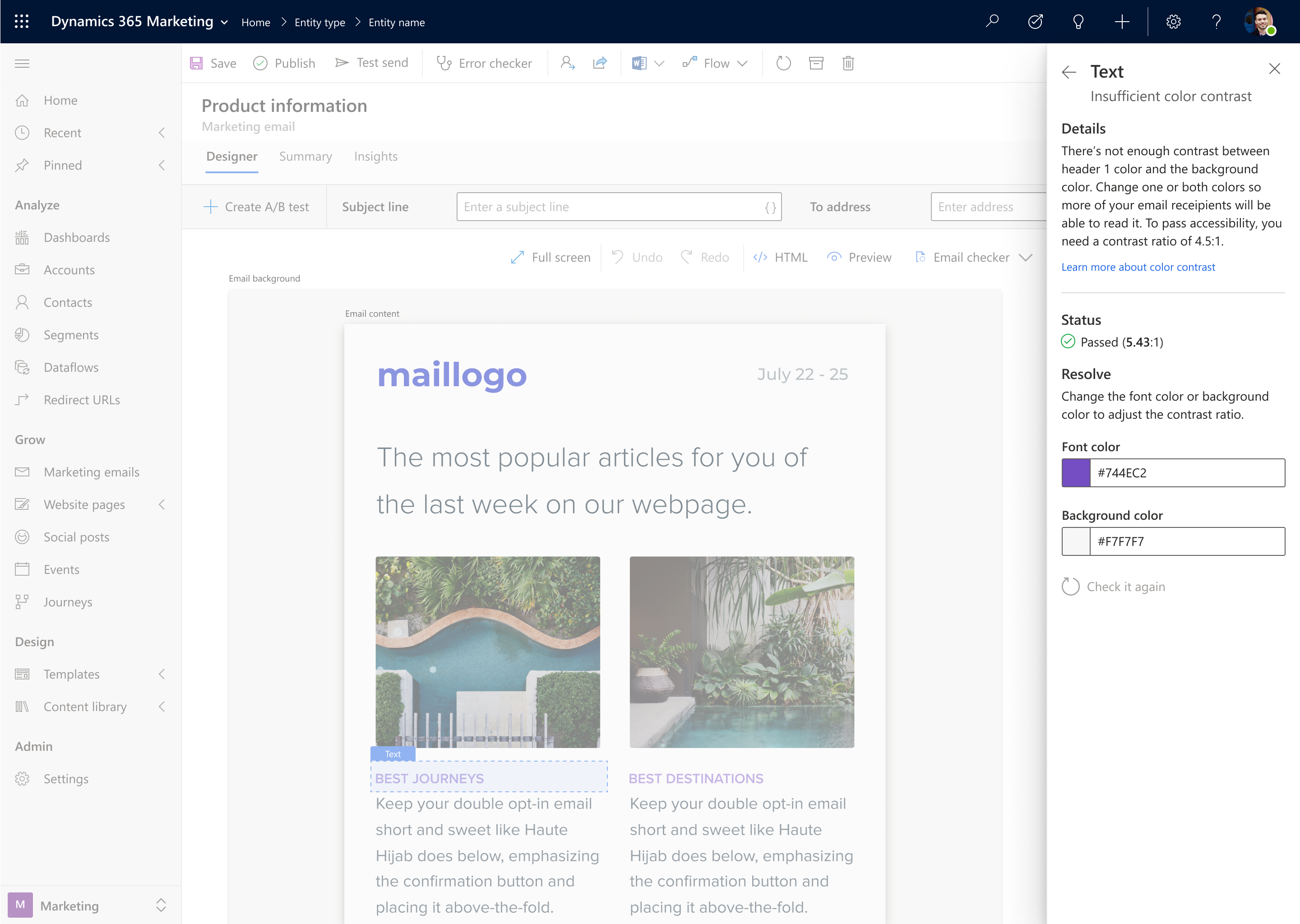Click the Save icon in toolbar
Viewport: 1300px width, 924px height.
[197, 62]
